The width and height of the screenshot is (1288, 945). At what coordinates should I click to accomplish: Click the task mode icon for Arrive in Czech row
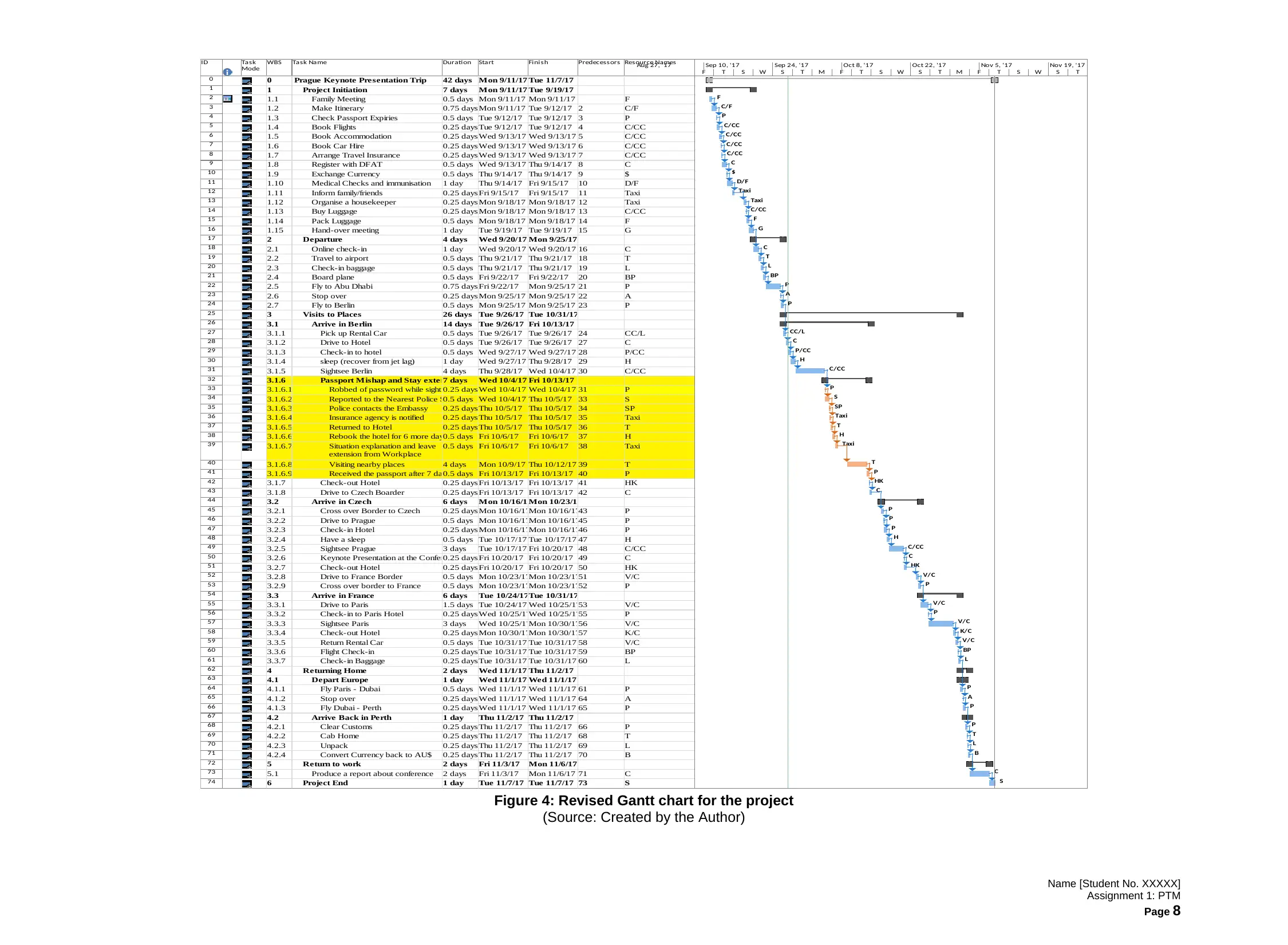click(x=247, y=502)
